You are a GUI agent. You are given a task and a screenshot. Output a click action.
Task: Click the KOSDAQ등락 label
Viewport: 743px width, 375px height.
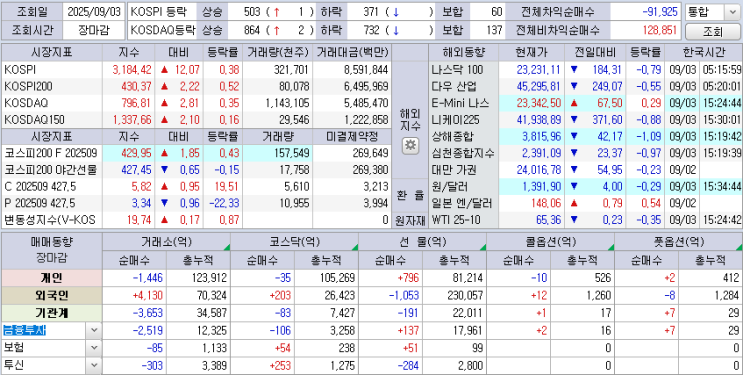(x=162, y=31)
